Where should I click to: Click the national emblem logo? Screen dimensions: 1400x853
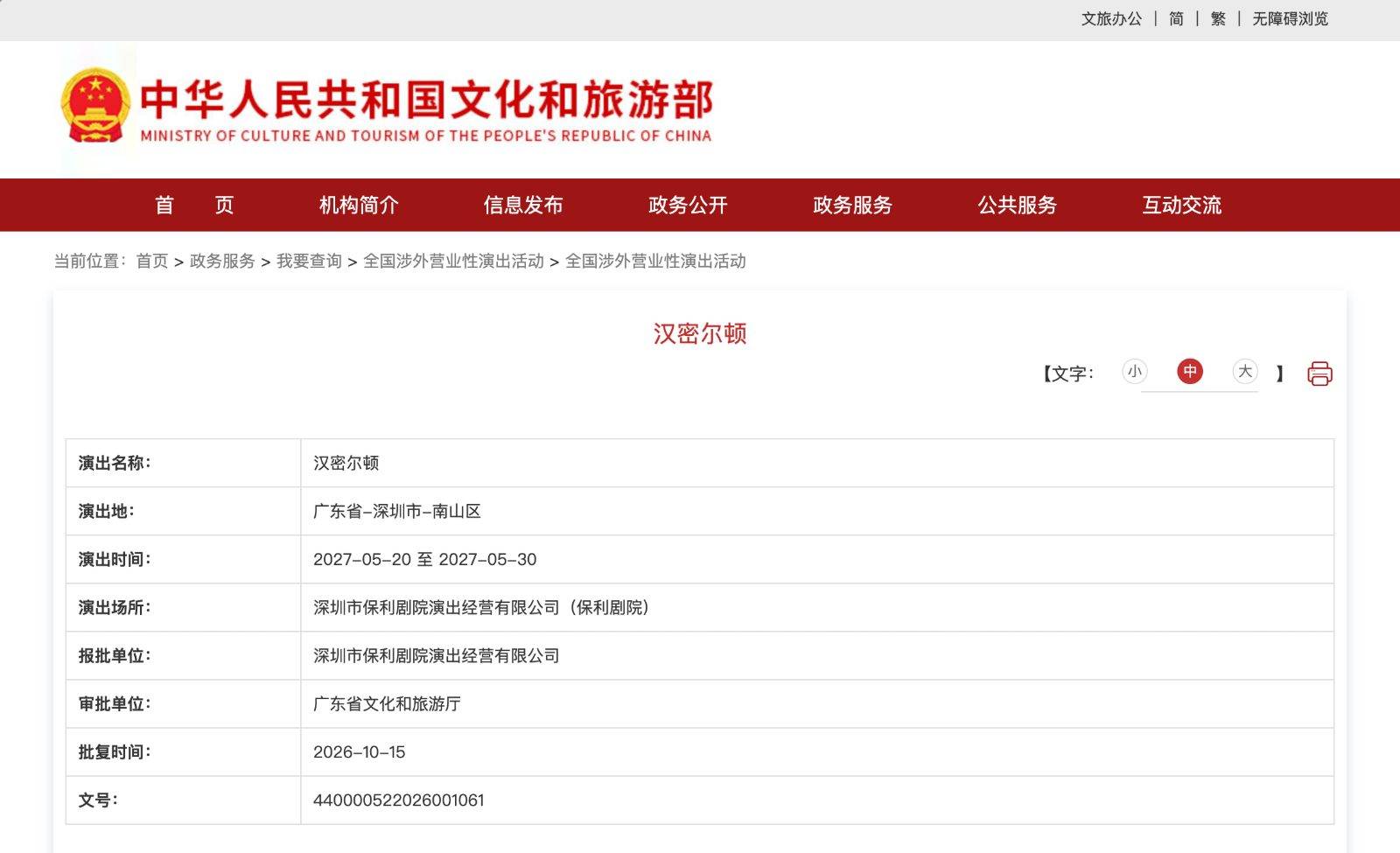tap(95, 106)
